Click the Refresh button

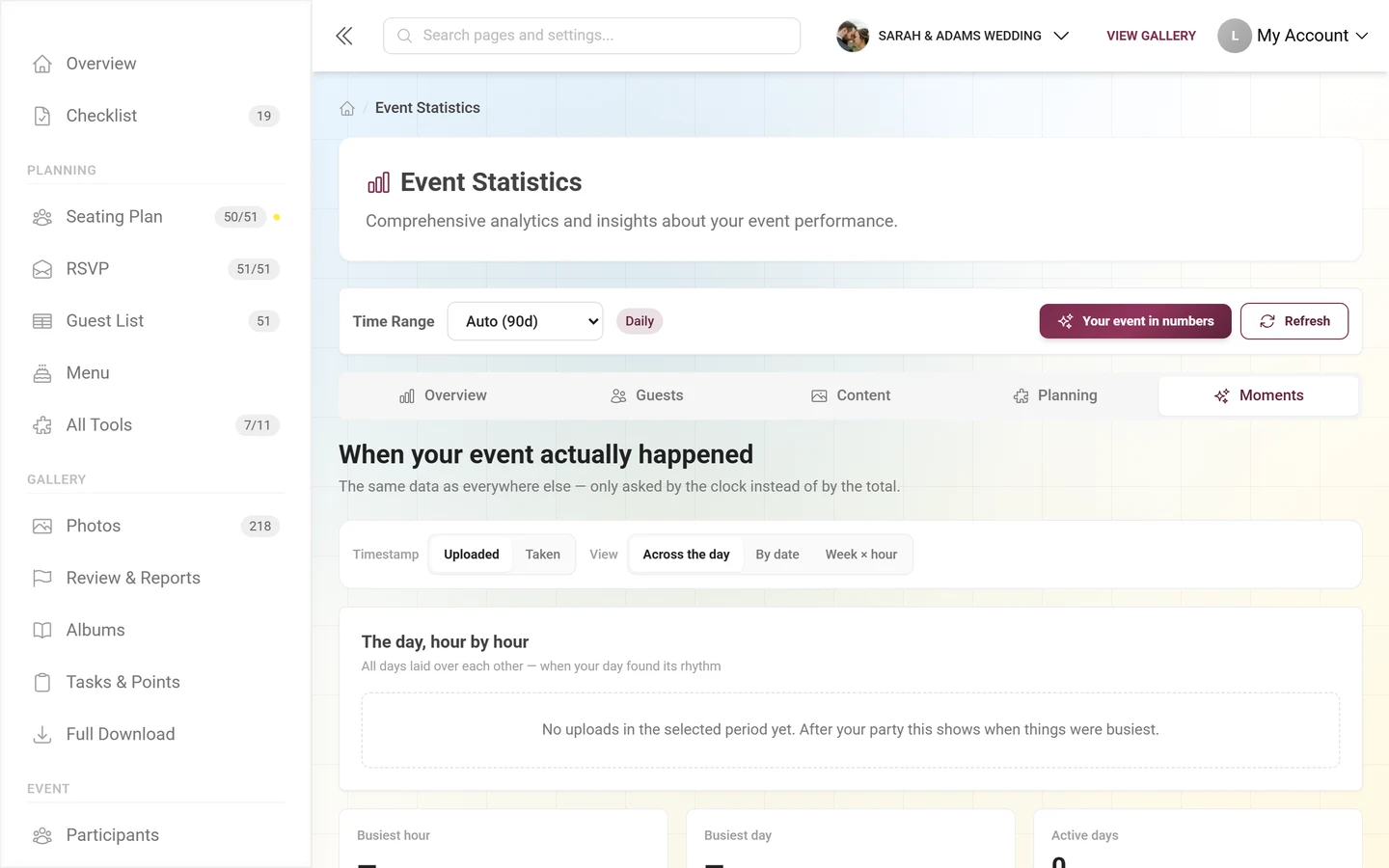1294,321
